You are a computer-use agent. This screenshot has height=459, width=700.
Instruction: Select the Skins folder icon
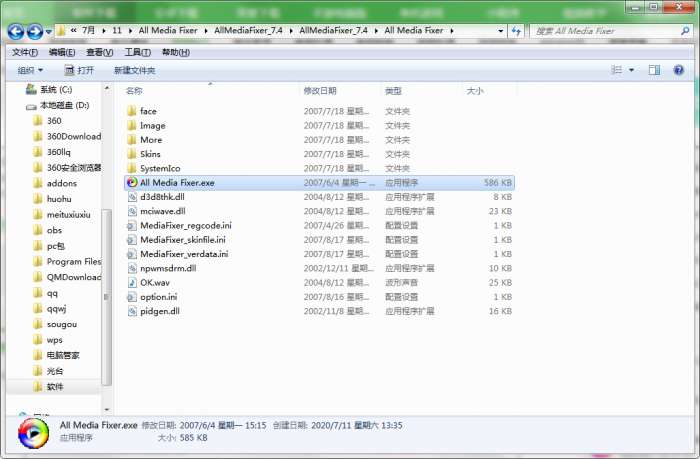coord(132,154)
